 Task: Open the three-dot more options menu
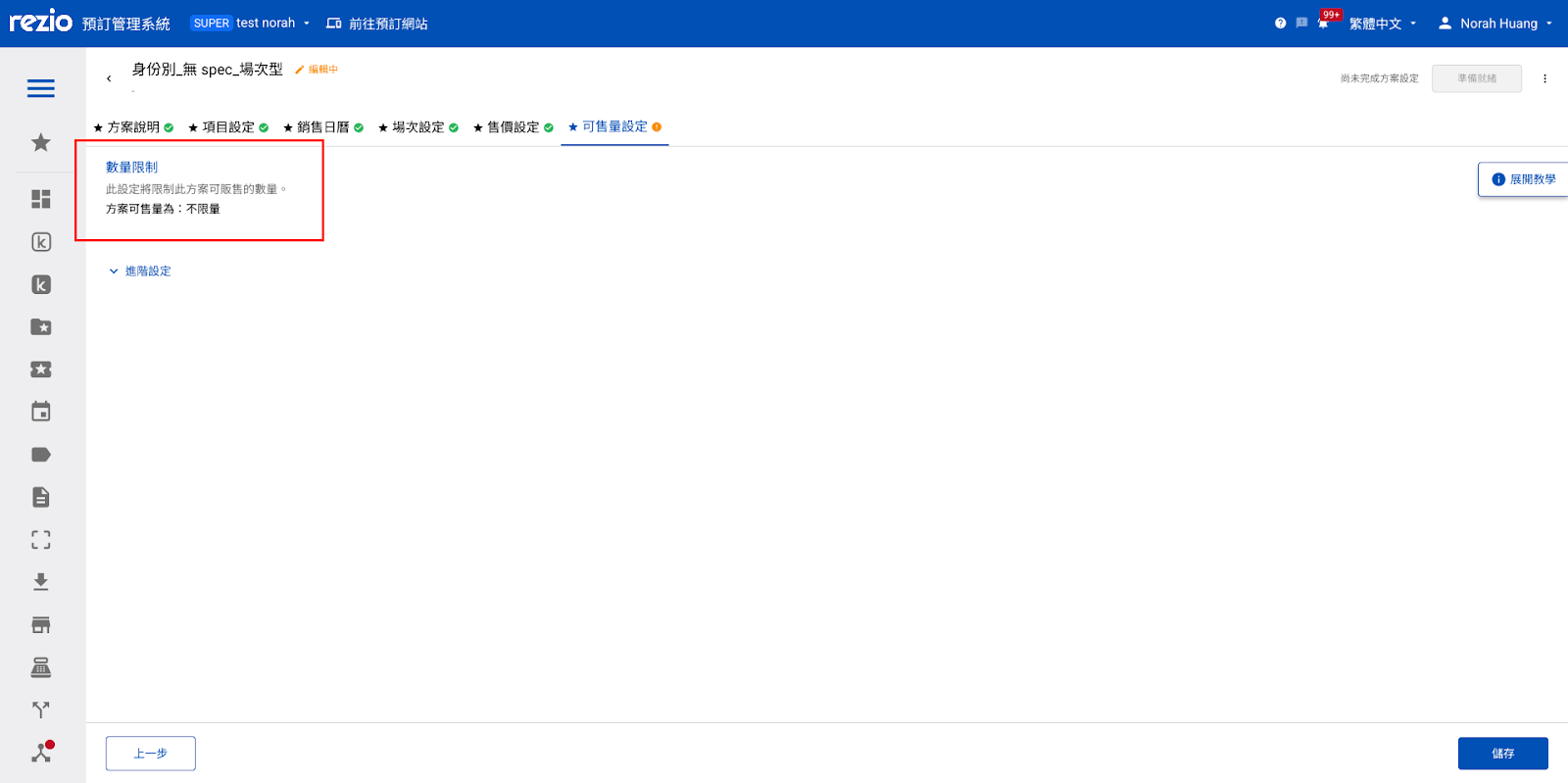[1544, 78]
